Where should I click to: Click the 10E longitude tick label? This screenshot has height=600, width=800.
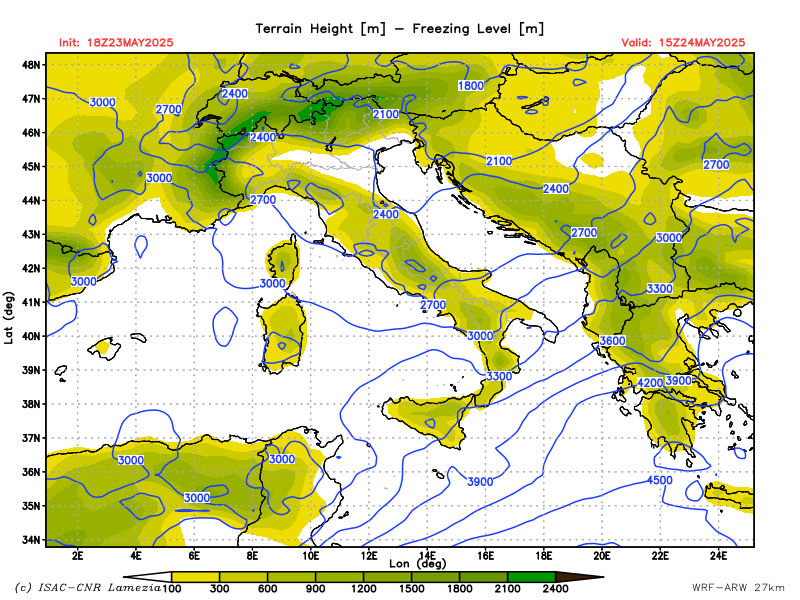point(311,555)
